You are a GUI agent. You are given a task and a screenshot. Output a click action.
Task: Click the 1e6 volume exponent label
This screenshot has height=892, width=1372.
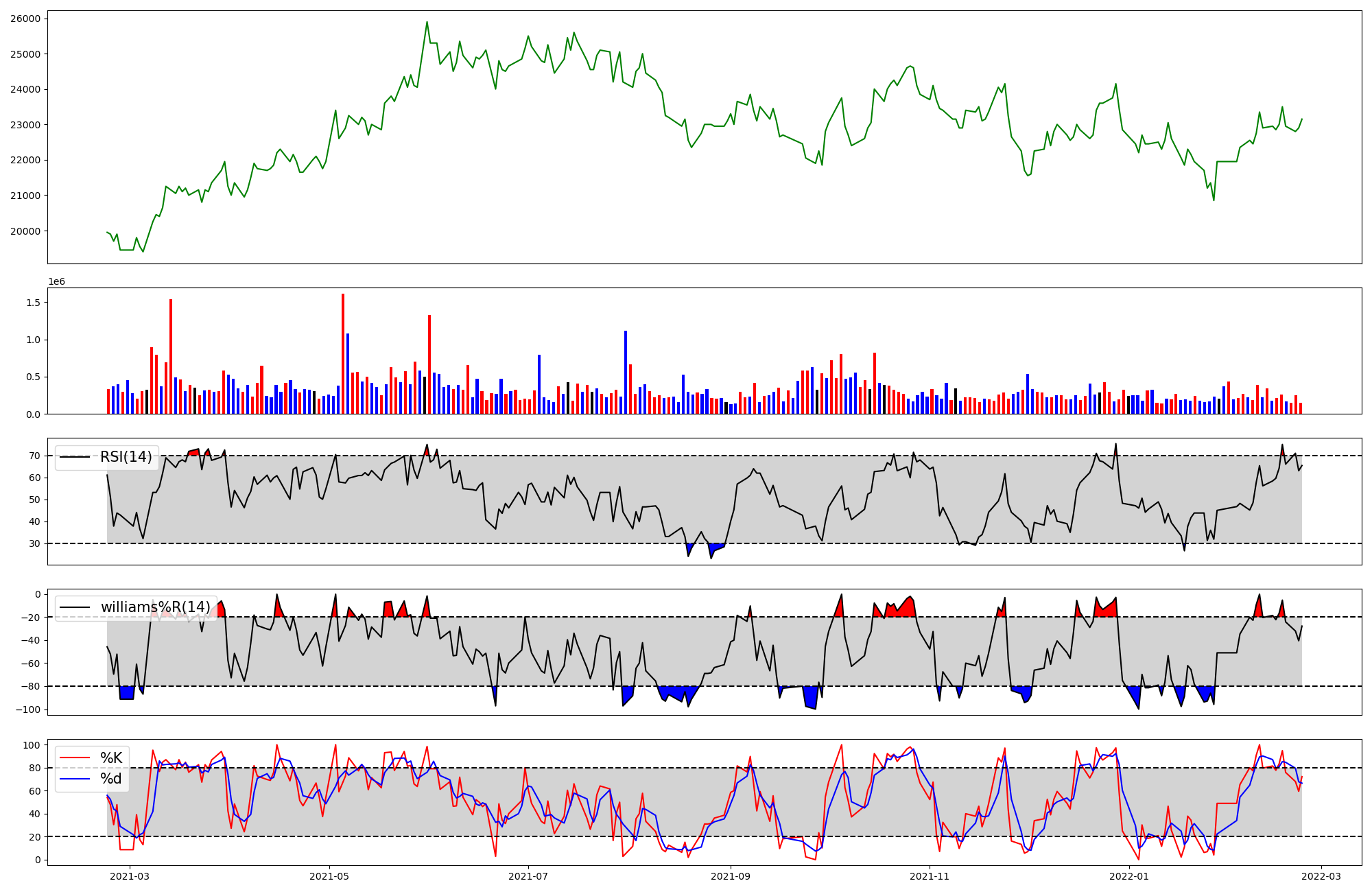tap(56, 282)
